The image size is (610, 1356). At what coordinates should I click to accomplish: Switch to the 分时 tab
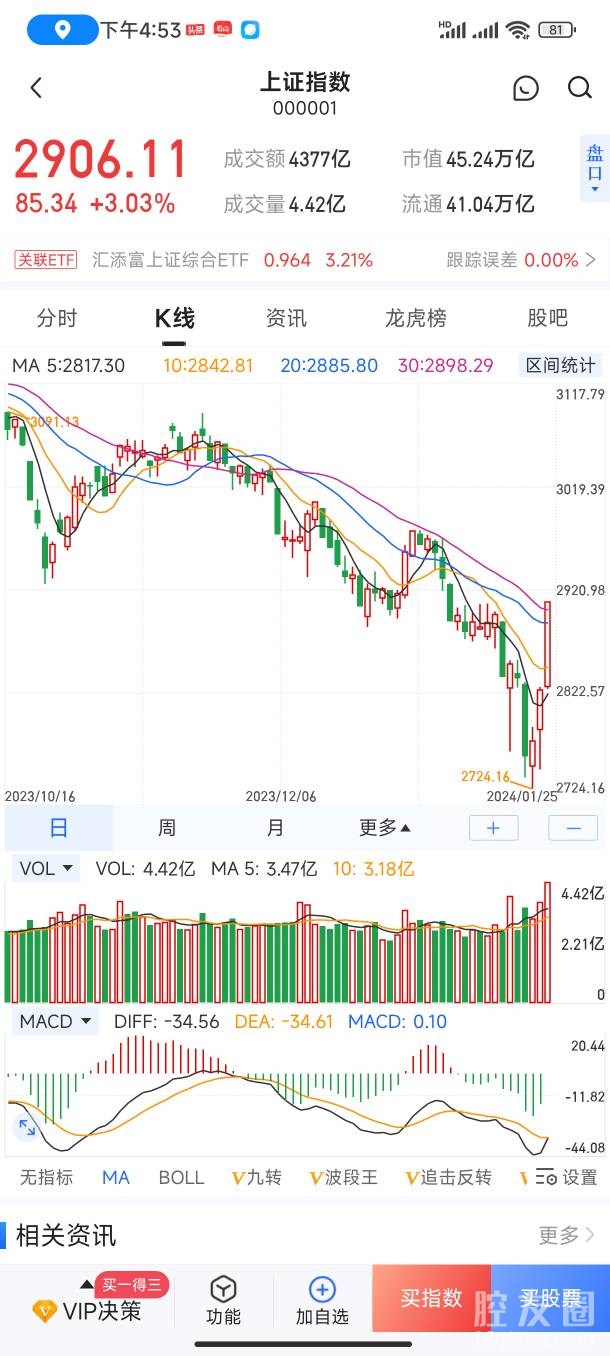click(57, 318)
